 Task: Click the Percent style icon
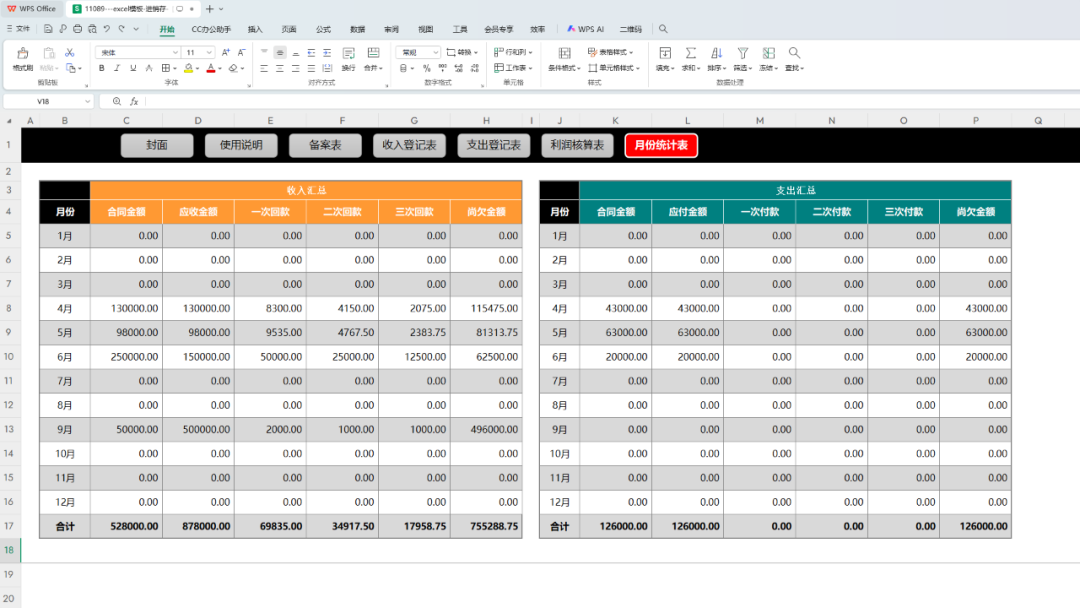[x=426, y=68]
